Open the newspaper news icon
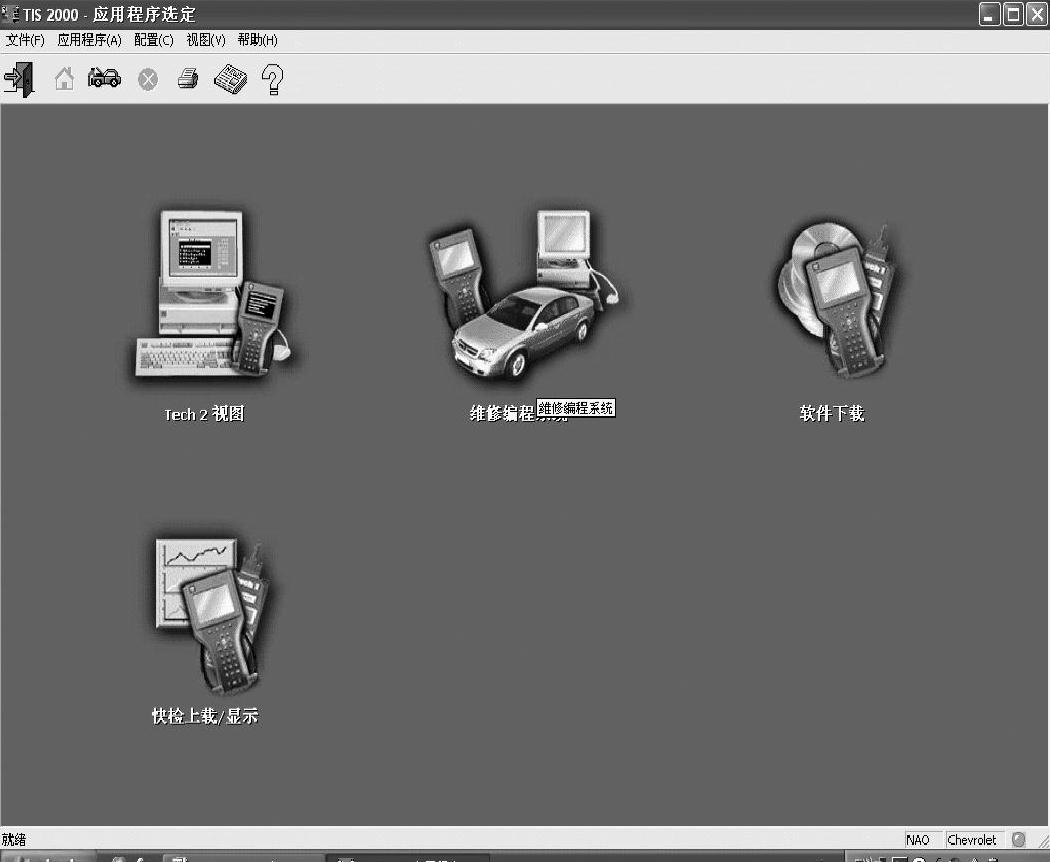 click(230, 79)
